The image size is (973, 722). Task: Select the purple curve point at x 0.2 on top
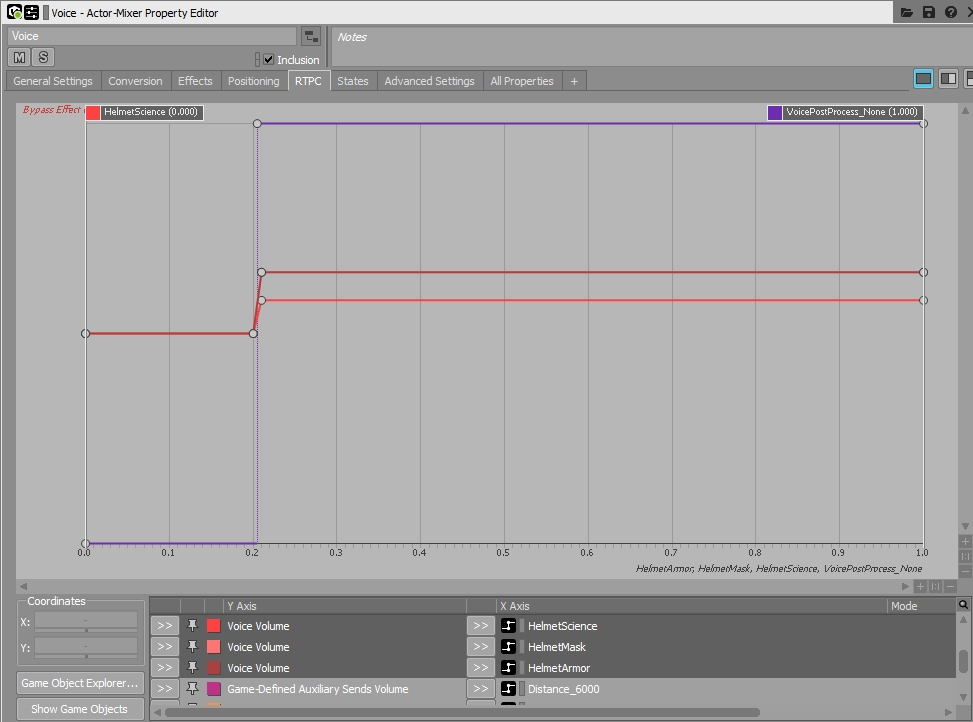point(257,123)
